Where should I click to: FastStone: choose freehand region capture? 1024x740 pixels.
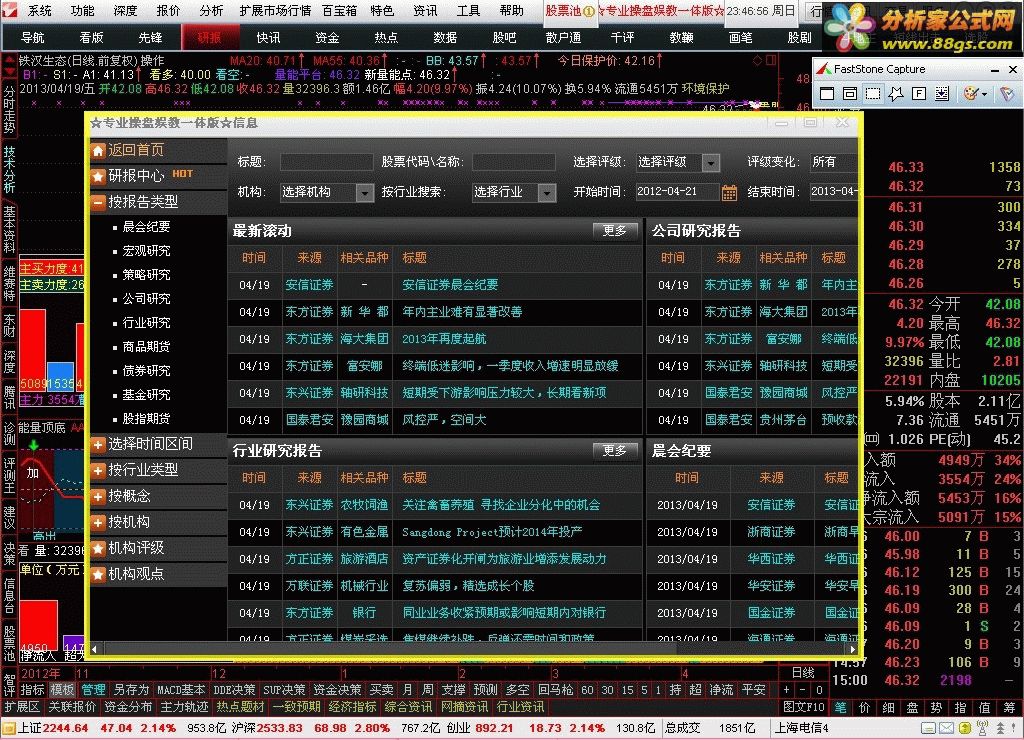895,94
